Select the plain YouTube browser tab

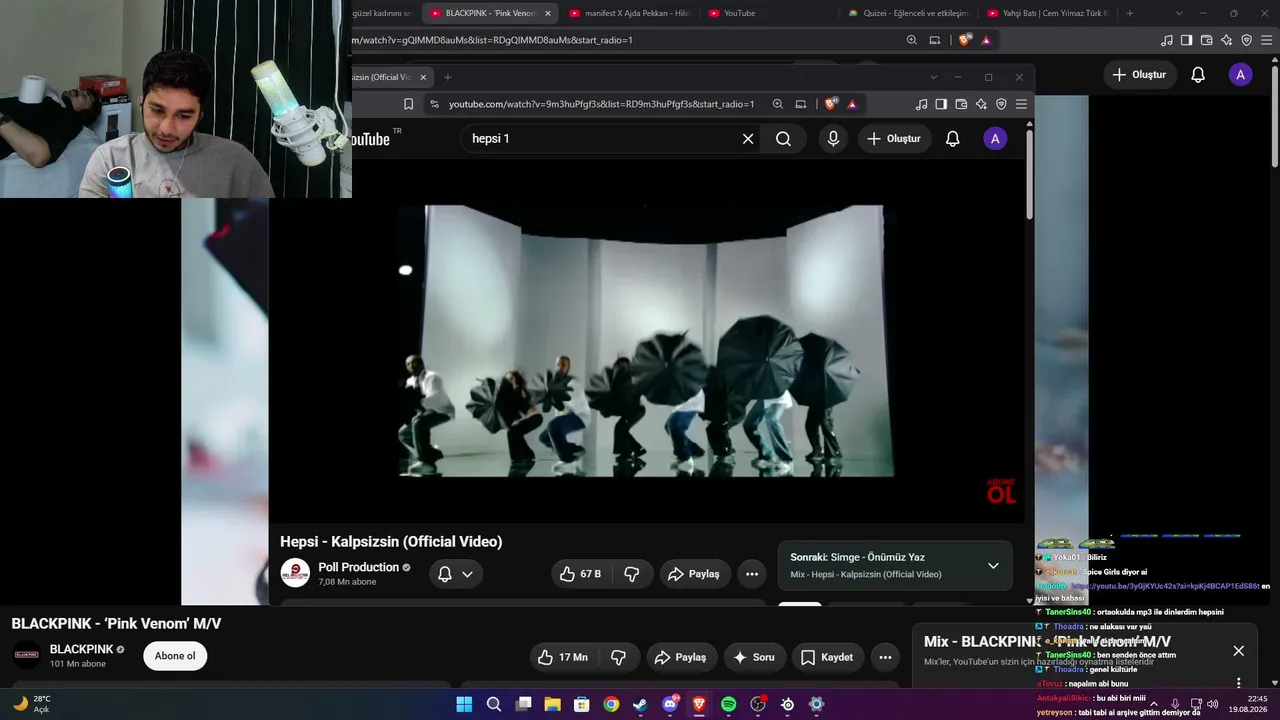[768, 13]
